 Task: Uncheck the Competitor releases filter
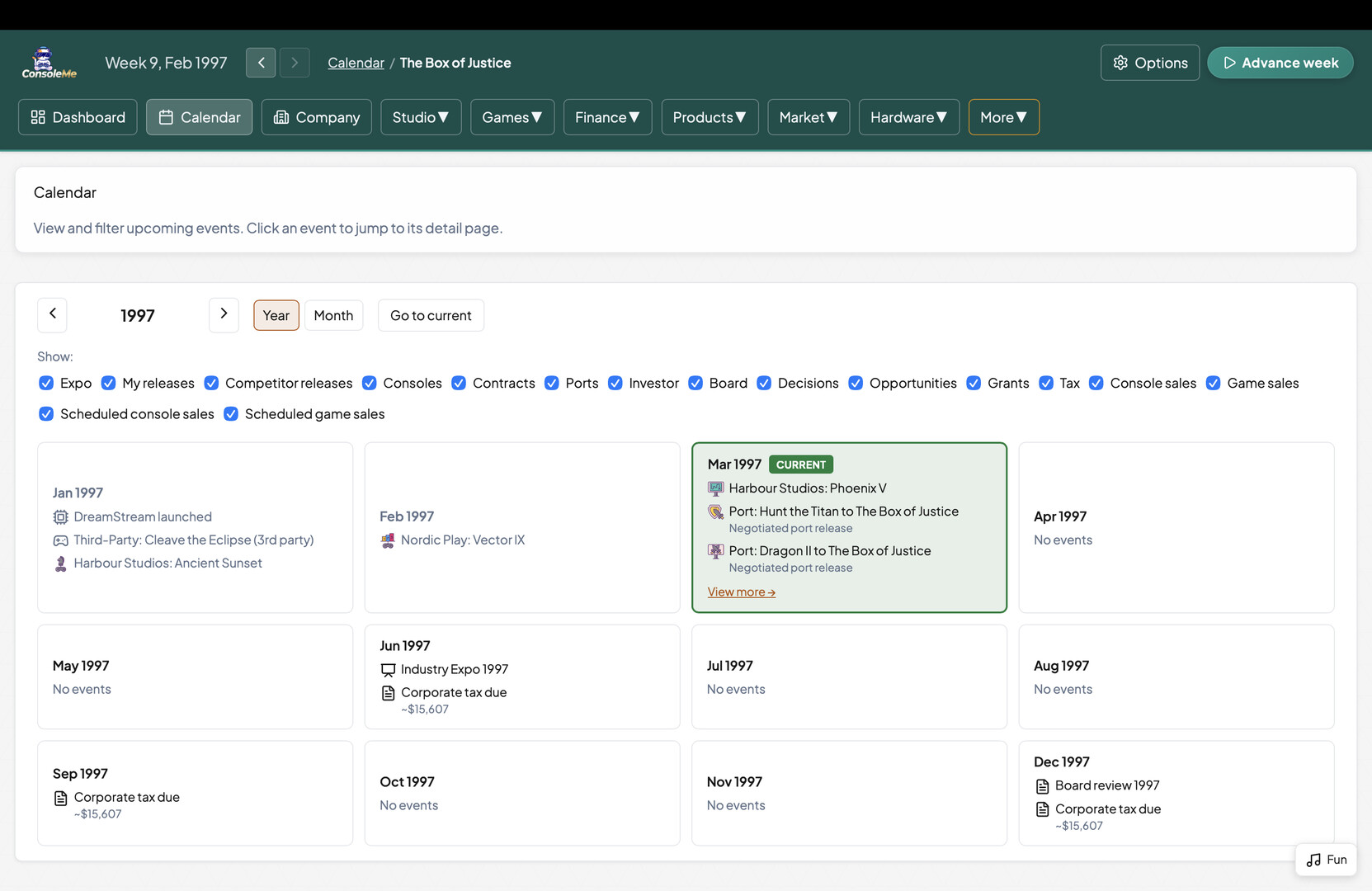(x=211, y=383)
